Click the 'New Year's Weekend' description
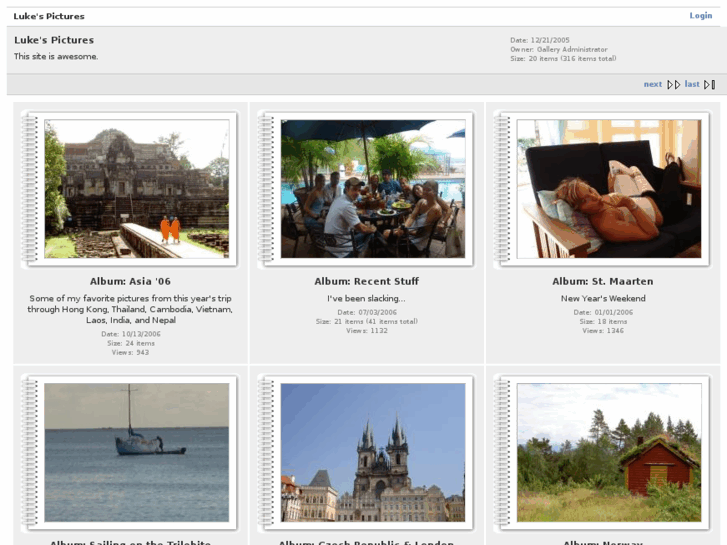The image size is (727, 545). tap(603, 298)
